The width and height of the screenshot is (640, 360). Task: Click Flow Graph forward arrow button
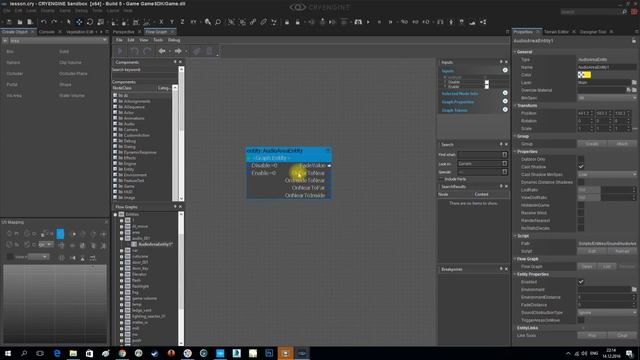click(x=178, y=51)
